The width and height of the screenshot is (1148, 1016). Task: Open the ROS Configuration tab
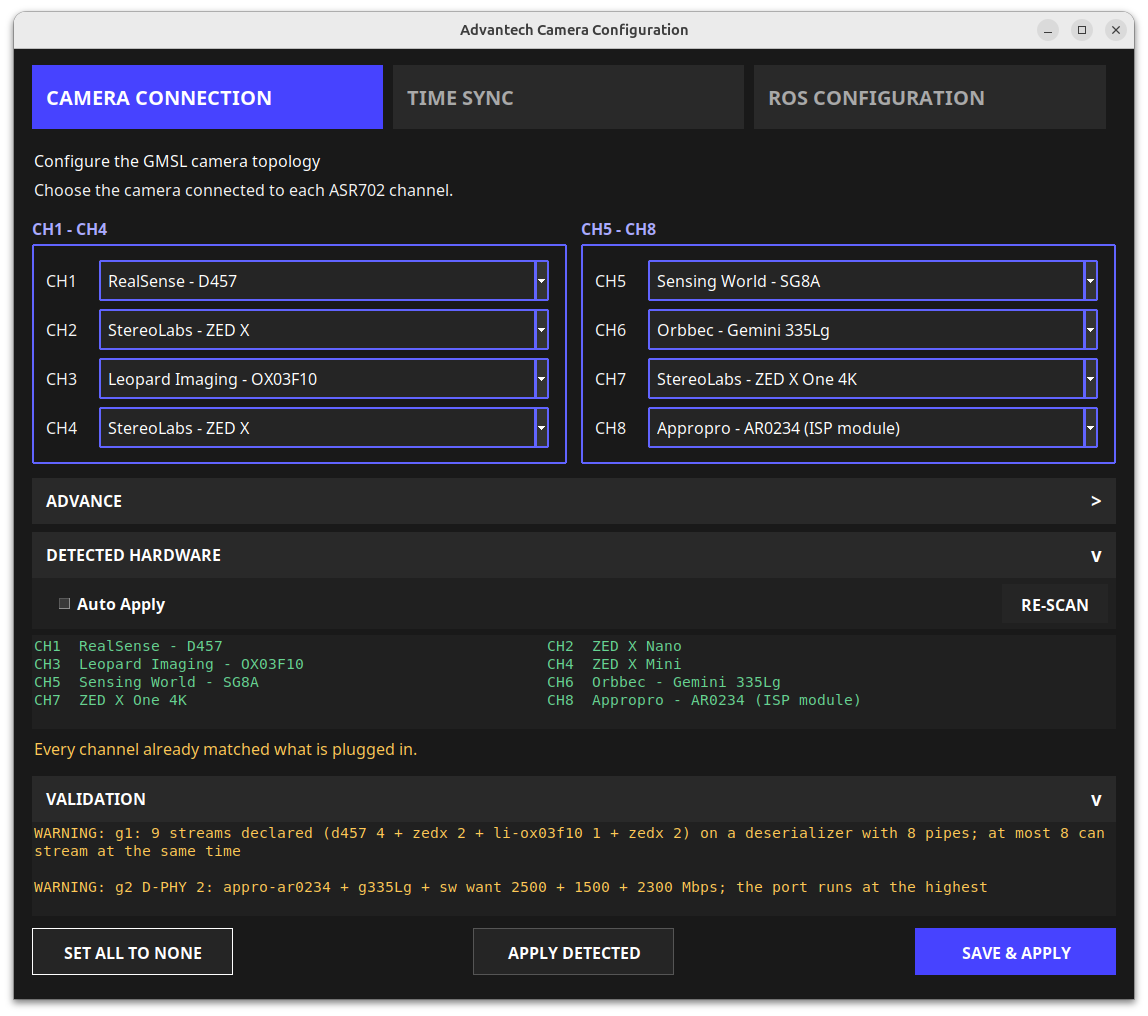[930, 97]
